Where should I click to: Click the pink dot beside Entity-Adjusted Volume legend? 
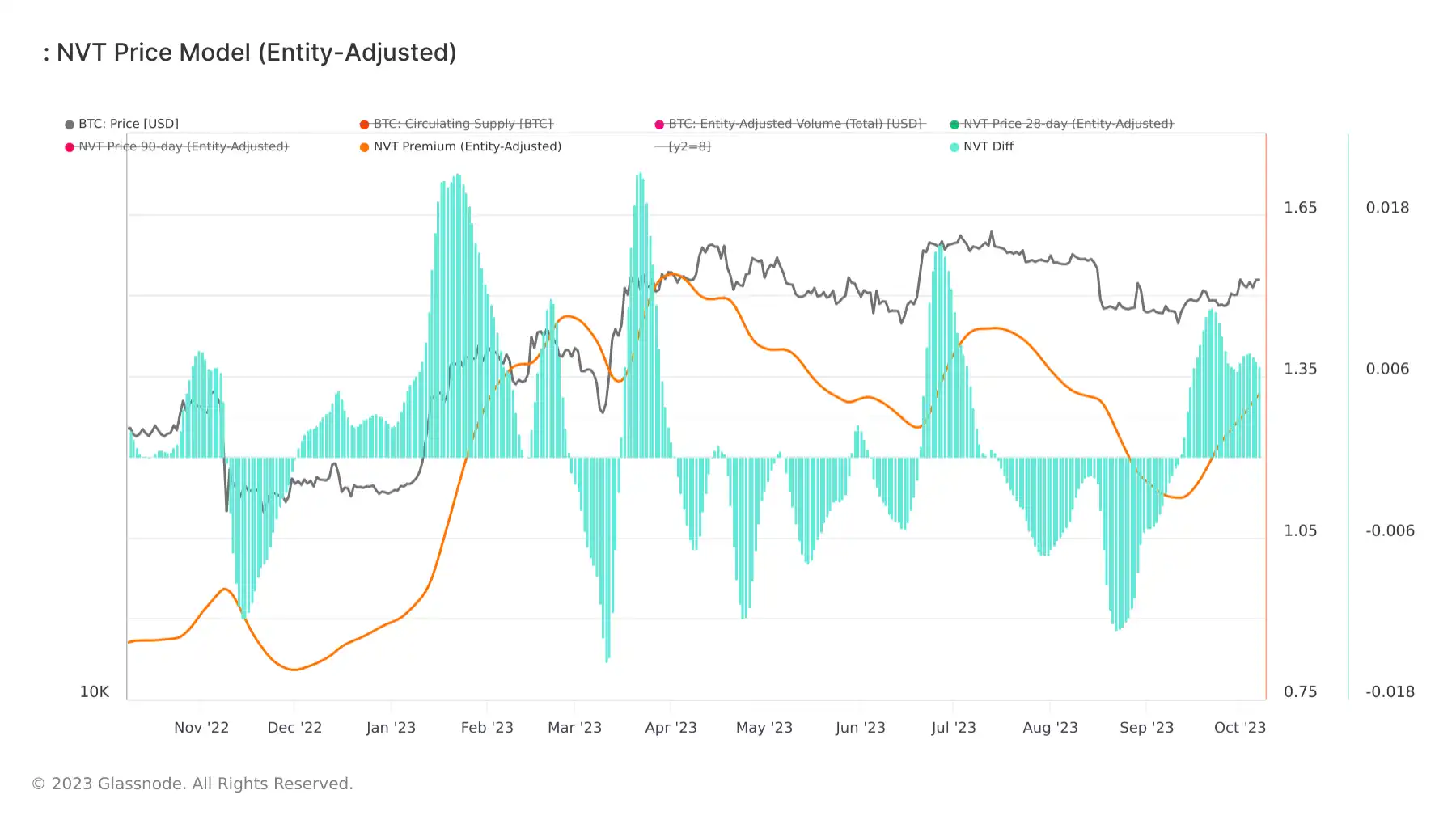pyautogui.click(x=659, y=125)
